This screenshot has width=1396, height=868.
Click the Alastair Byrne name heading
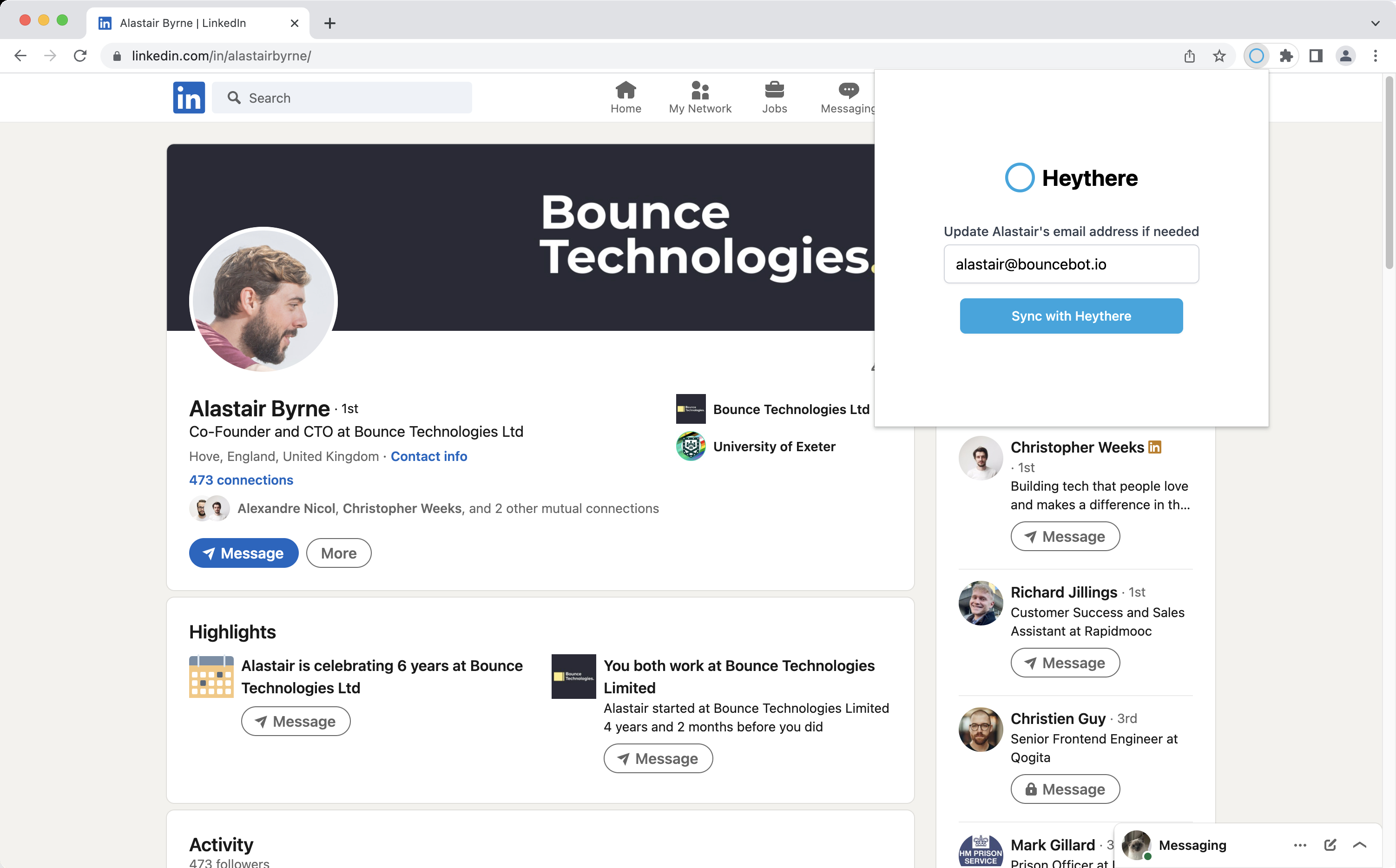pyautogui.click(x=259, y=409)
